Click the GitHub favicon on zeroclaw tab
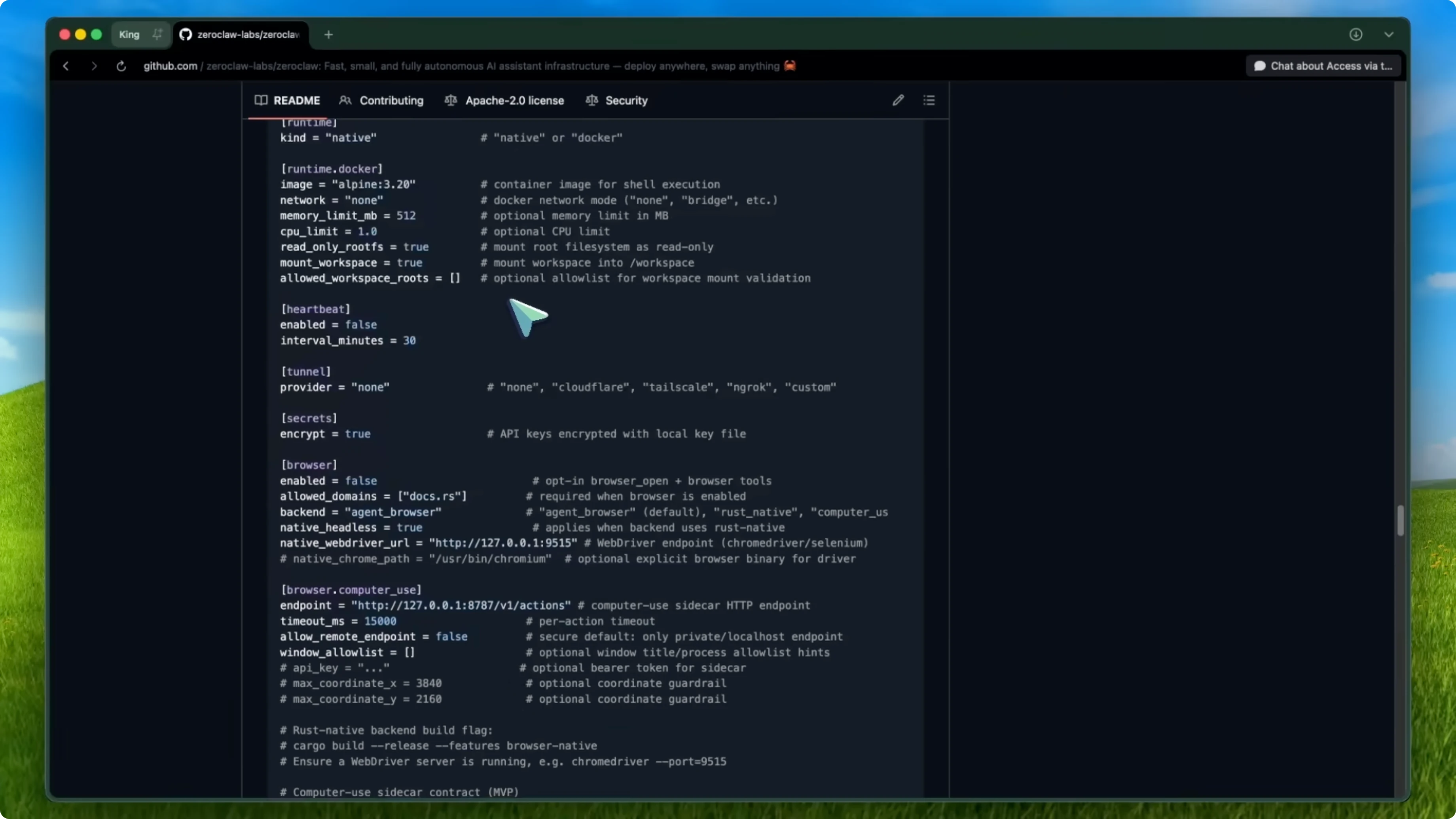1456x819 pixels. (186, 34)
